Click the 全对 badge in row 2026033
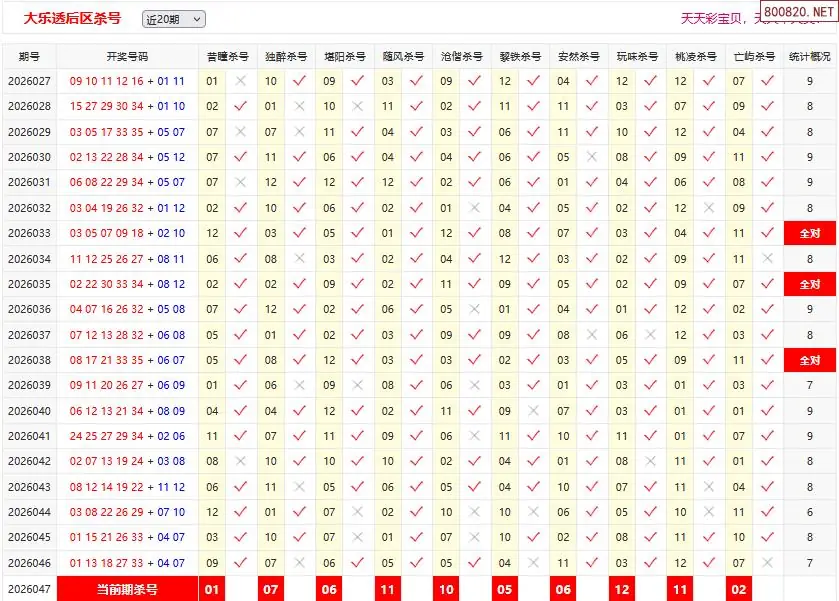The width and height of the screenshot is (839, 601). (809, 233)
